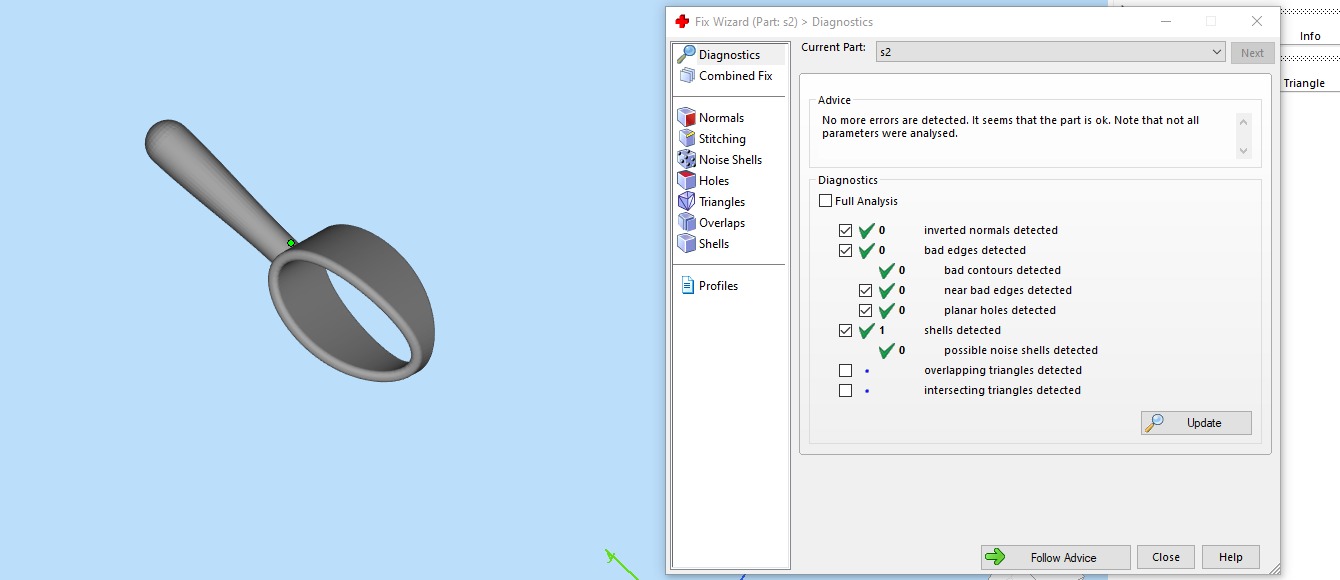1340x580 pixels.
Task: Click the green point on the model
Action: point(291,243)
